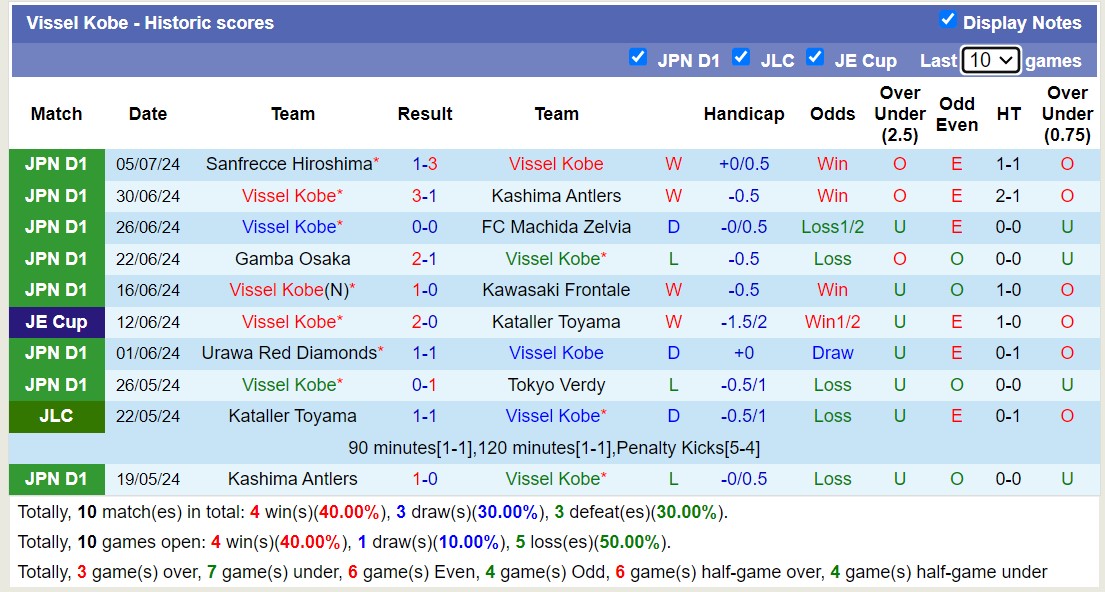Uncheck the JPN D1 league filter
This screenshot has height=592, width=1105.
pos(638,57)
